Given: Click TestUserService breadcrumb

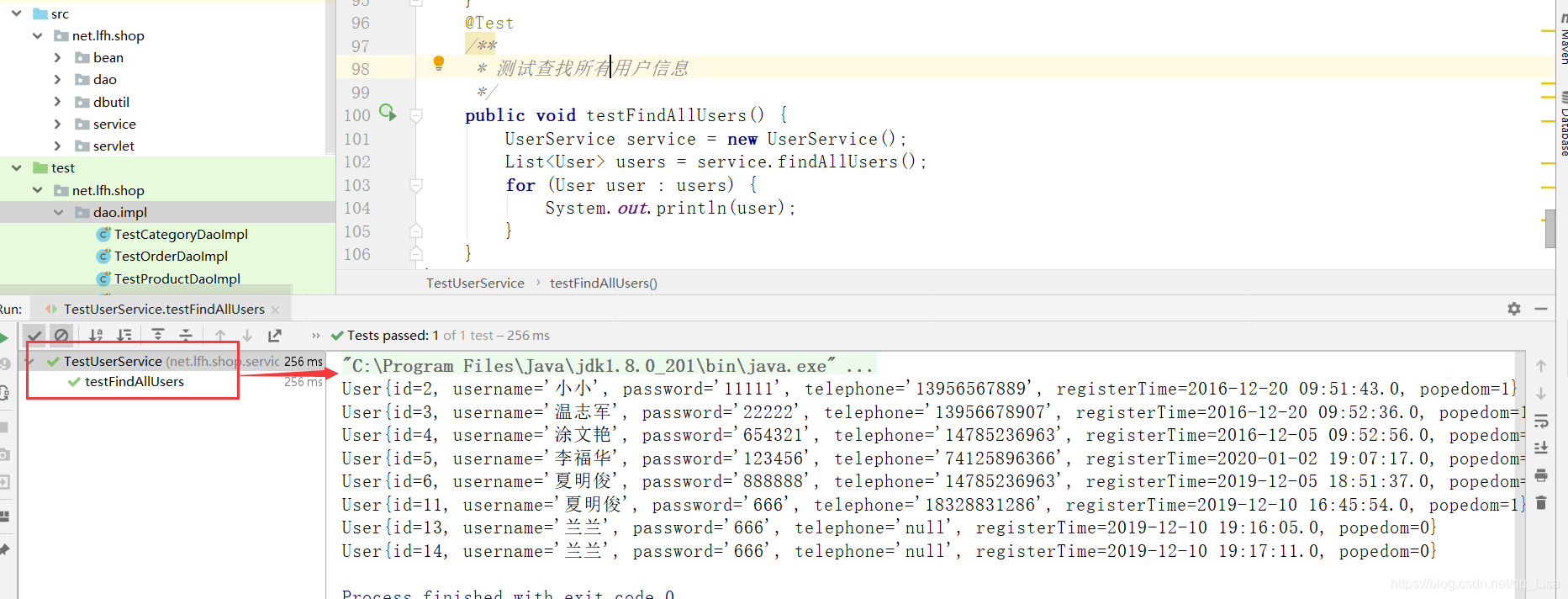Looking at the screenshot, I should click(475, 283).
